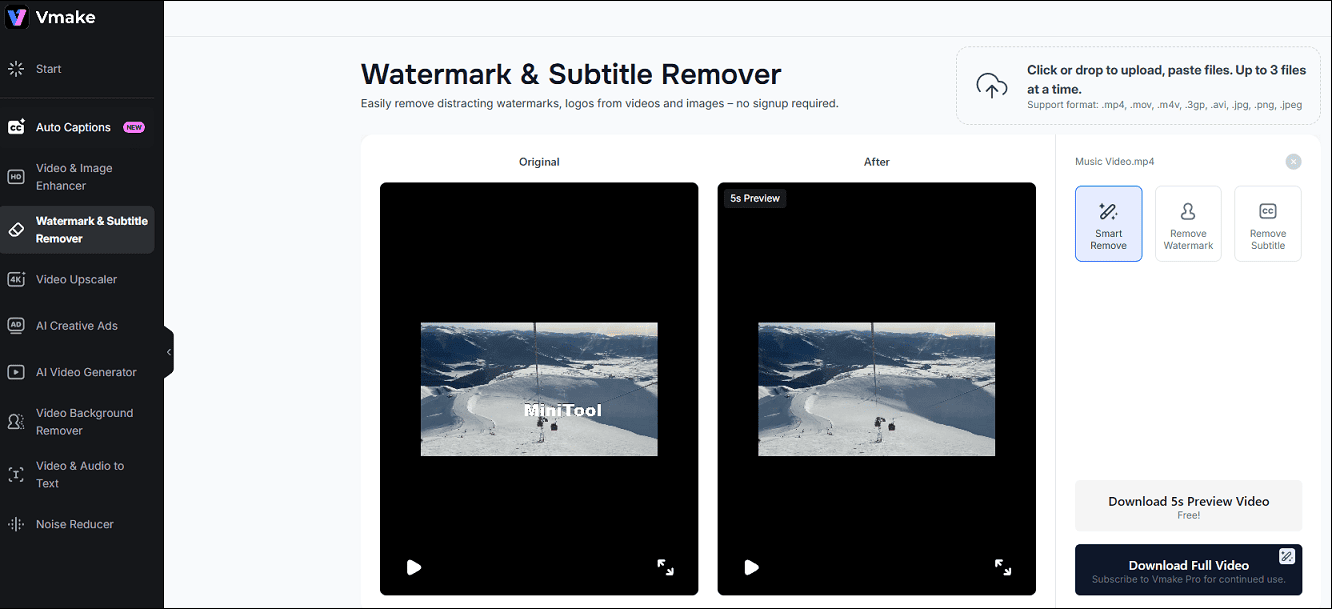Click the Noise Reducer waveform icon
Viewport: 1332px width, 609px height.
pyautogui.click(x=16, y=524)
